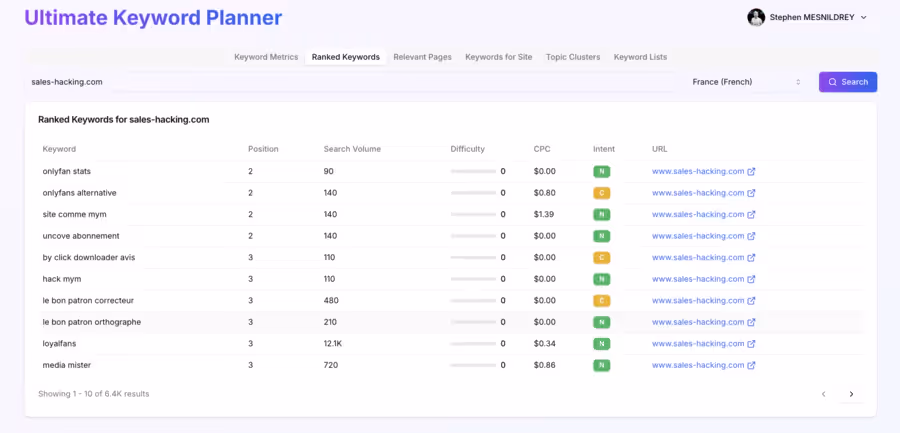The height and width of the screenshot is (433, 900).
Task: Click the 480 search volume value
Action: [331, 300]
